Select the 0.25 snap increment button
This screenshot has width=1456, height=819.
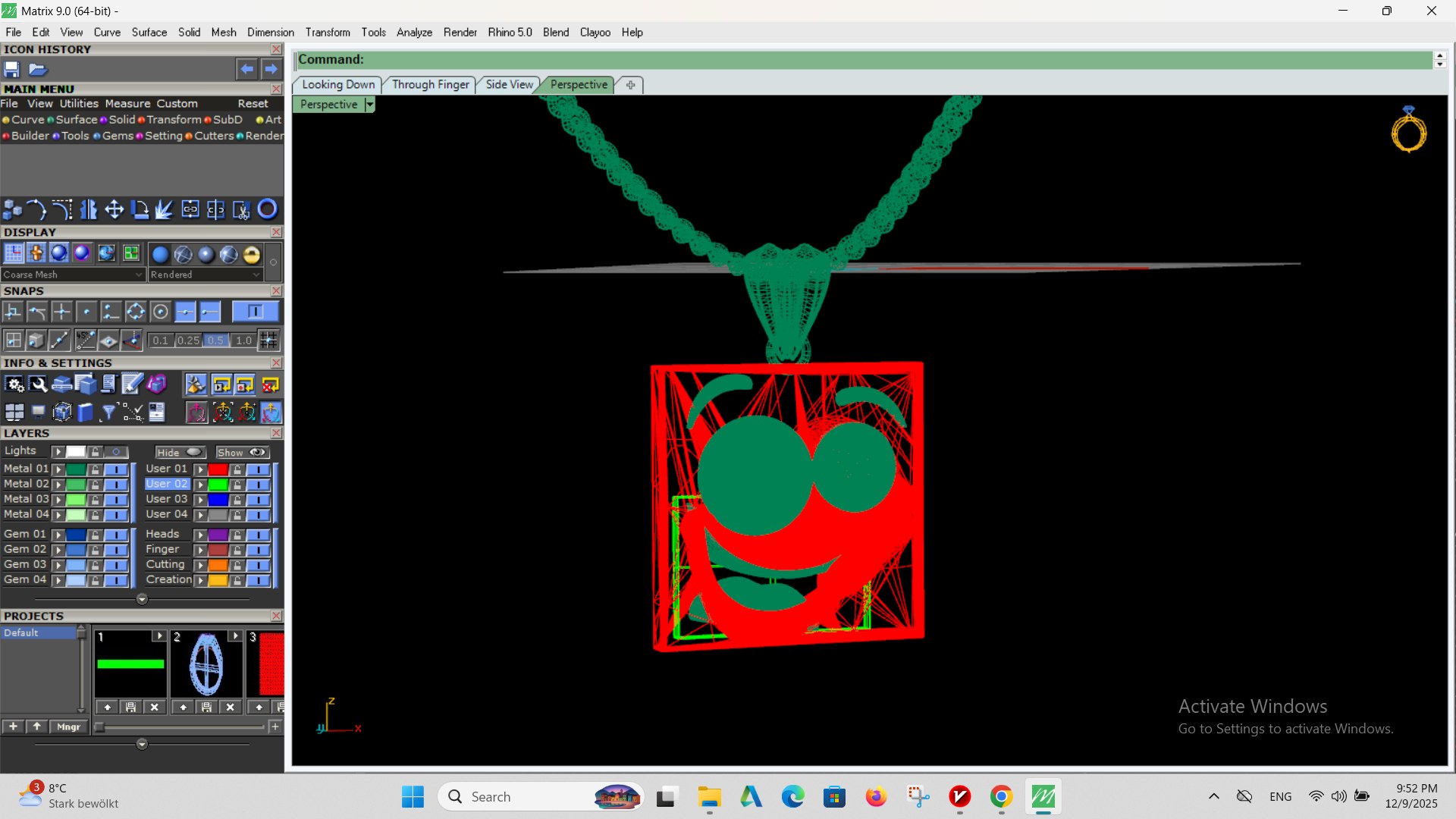click(188, 340)
